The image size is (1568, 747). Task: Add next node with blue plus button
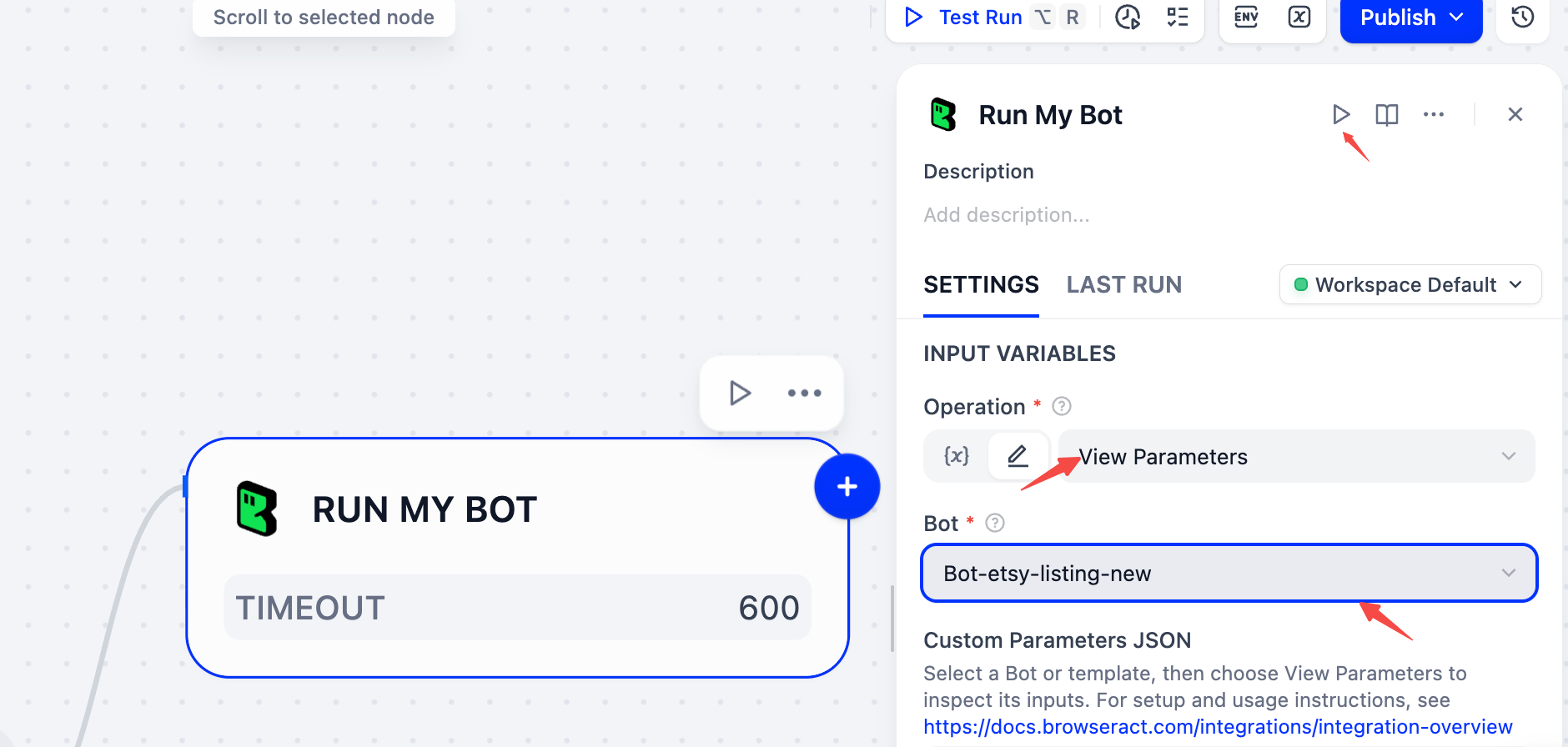click(x=847, y=486)
